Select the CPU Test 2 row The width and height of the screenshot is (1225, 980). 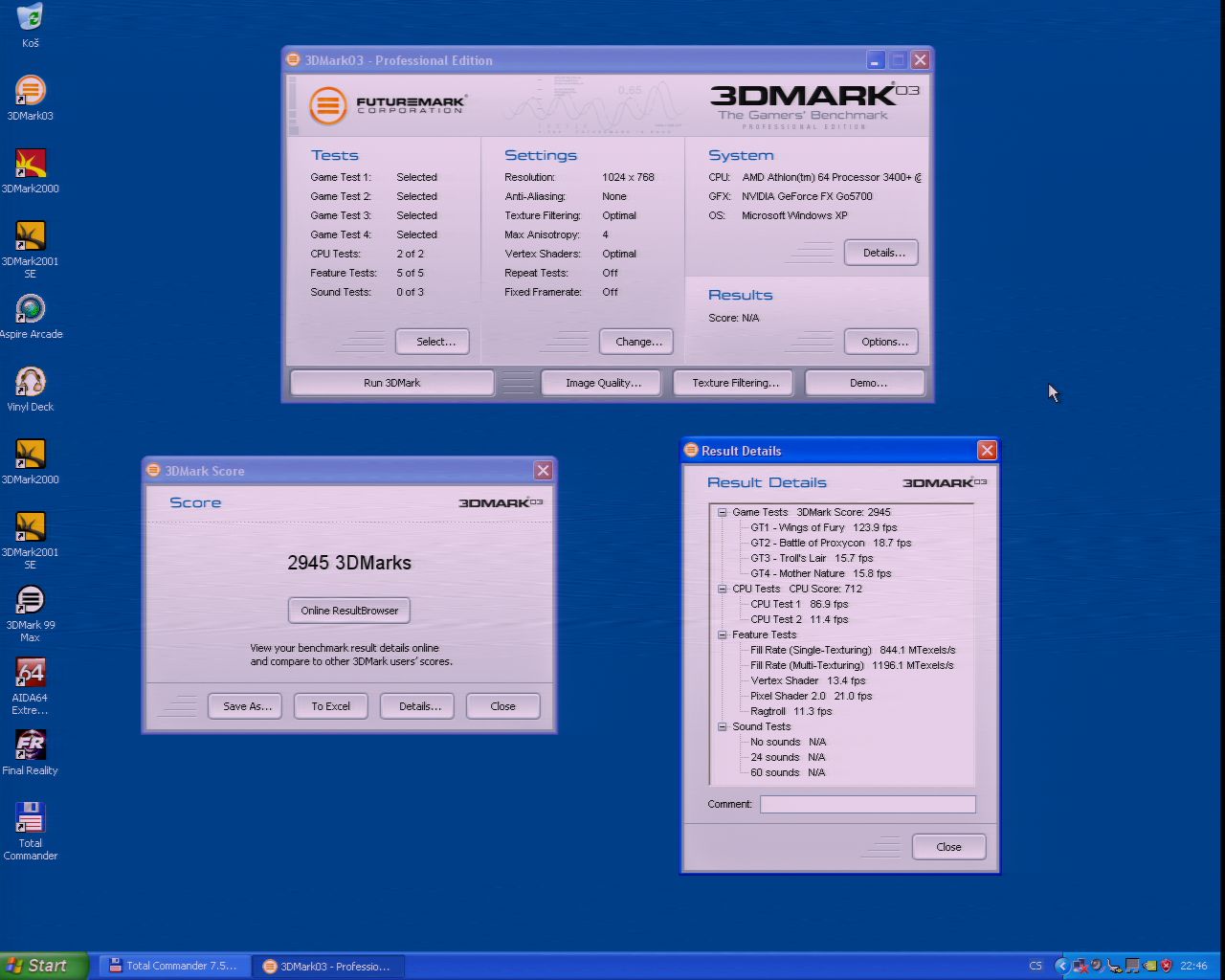click(799, 619)
